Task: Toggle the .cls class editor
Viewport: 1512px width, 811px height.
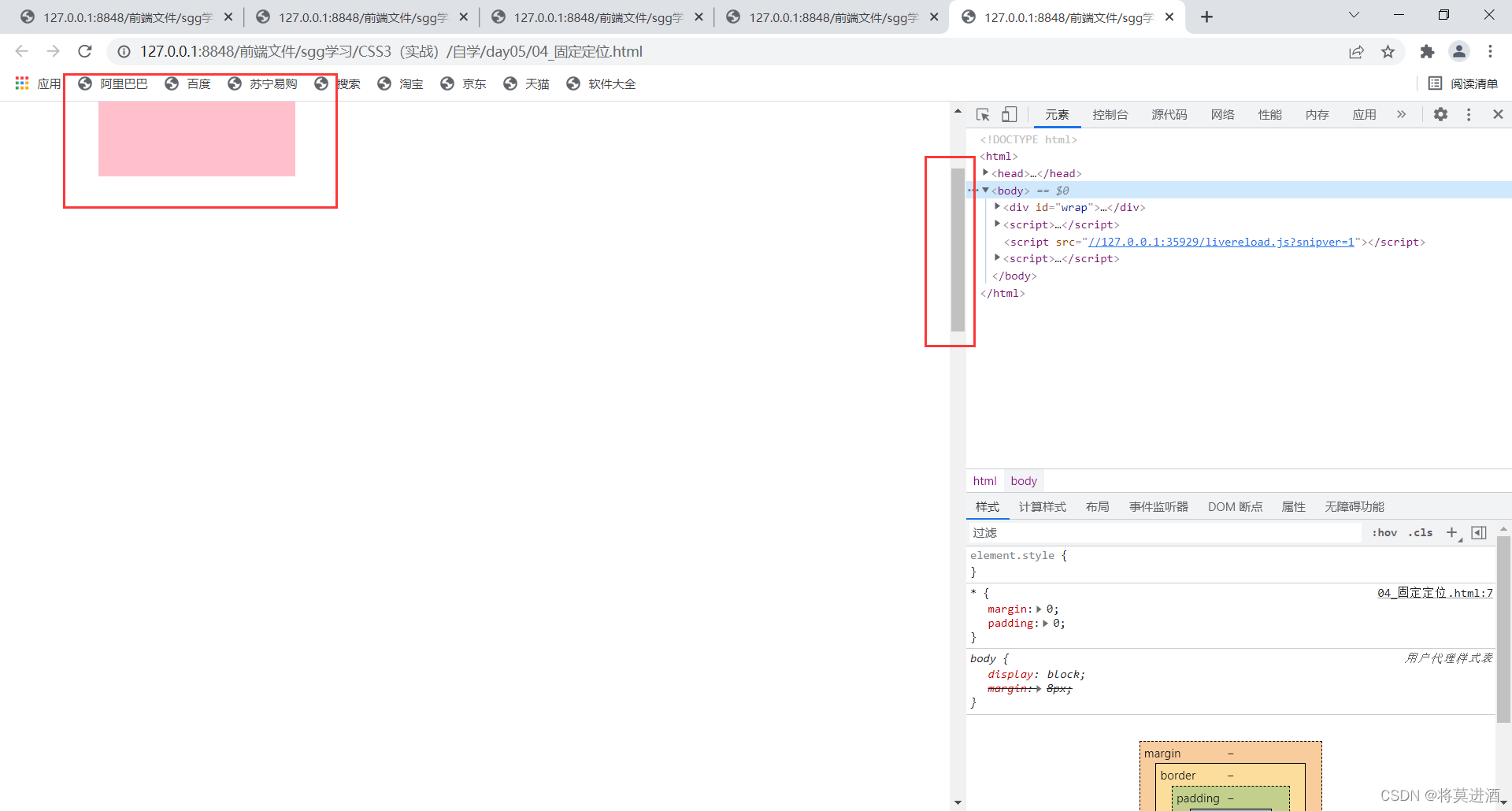Action: [x=1421, y=533]
